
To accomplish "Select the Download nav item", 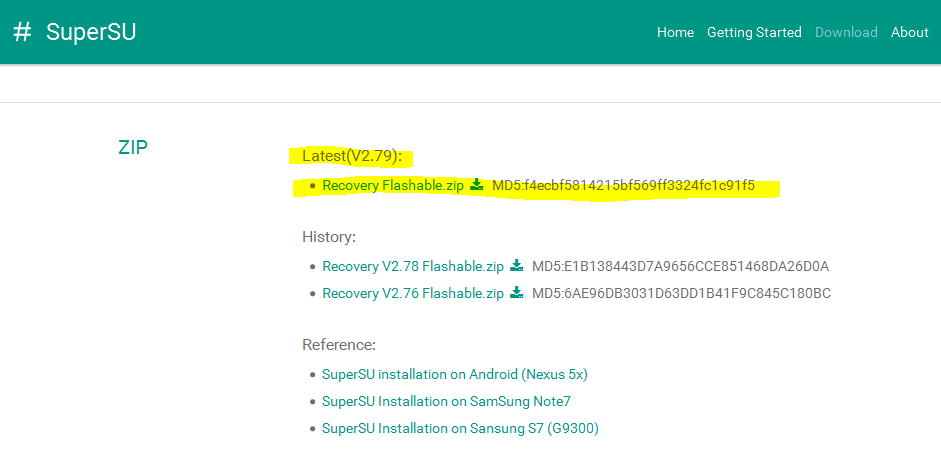I will point(846,32).
